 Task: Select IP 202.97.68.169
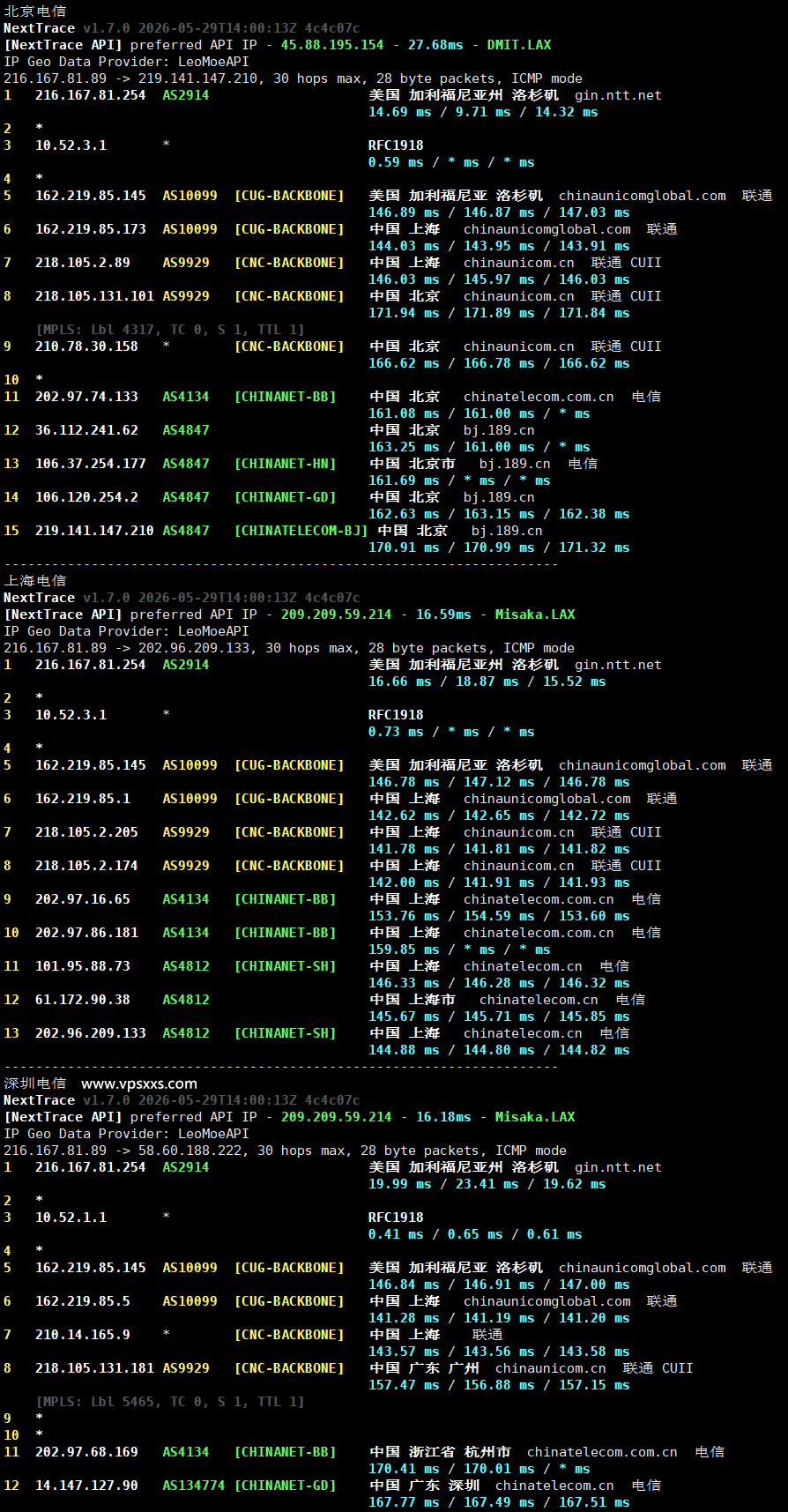point(86,1452)
